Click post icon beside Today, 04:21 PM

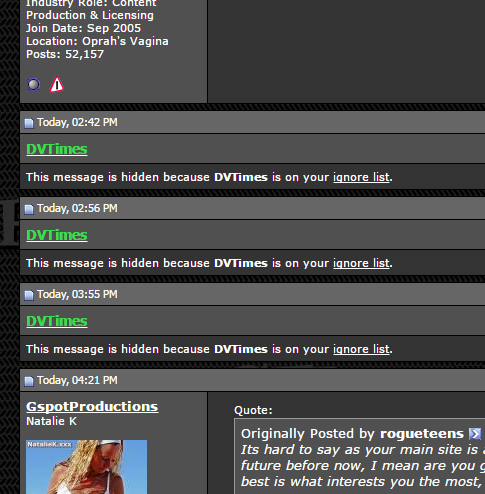coord(29,381)
